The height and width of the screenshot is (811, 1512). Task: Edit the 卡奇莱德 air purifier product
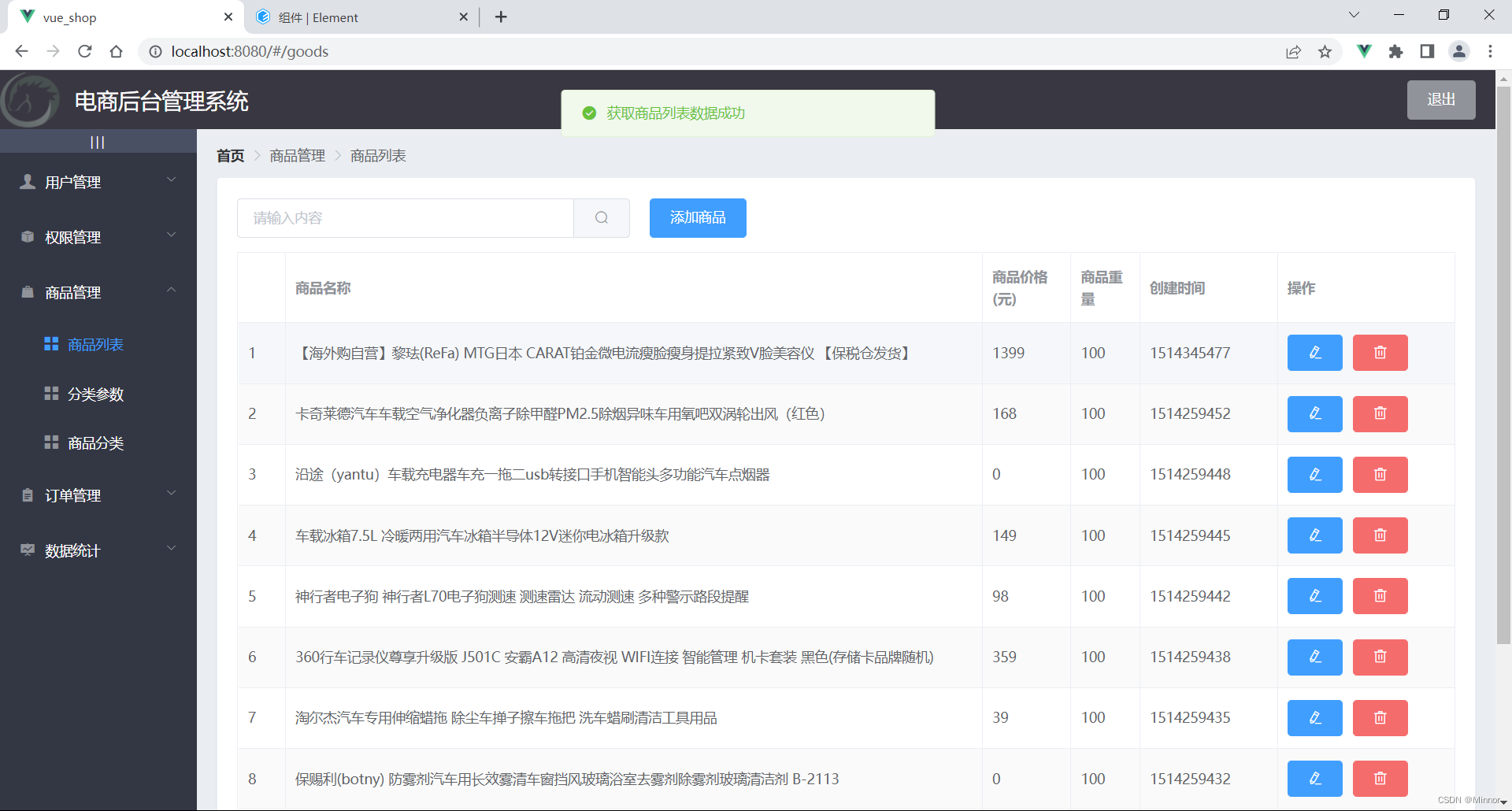1314,413
